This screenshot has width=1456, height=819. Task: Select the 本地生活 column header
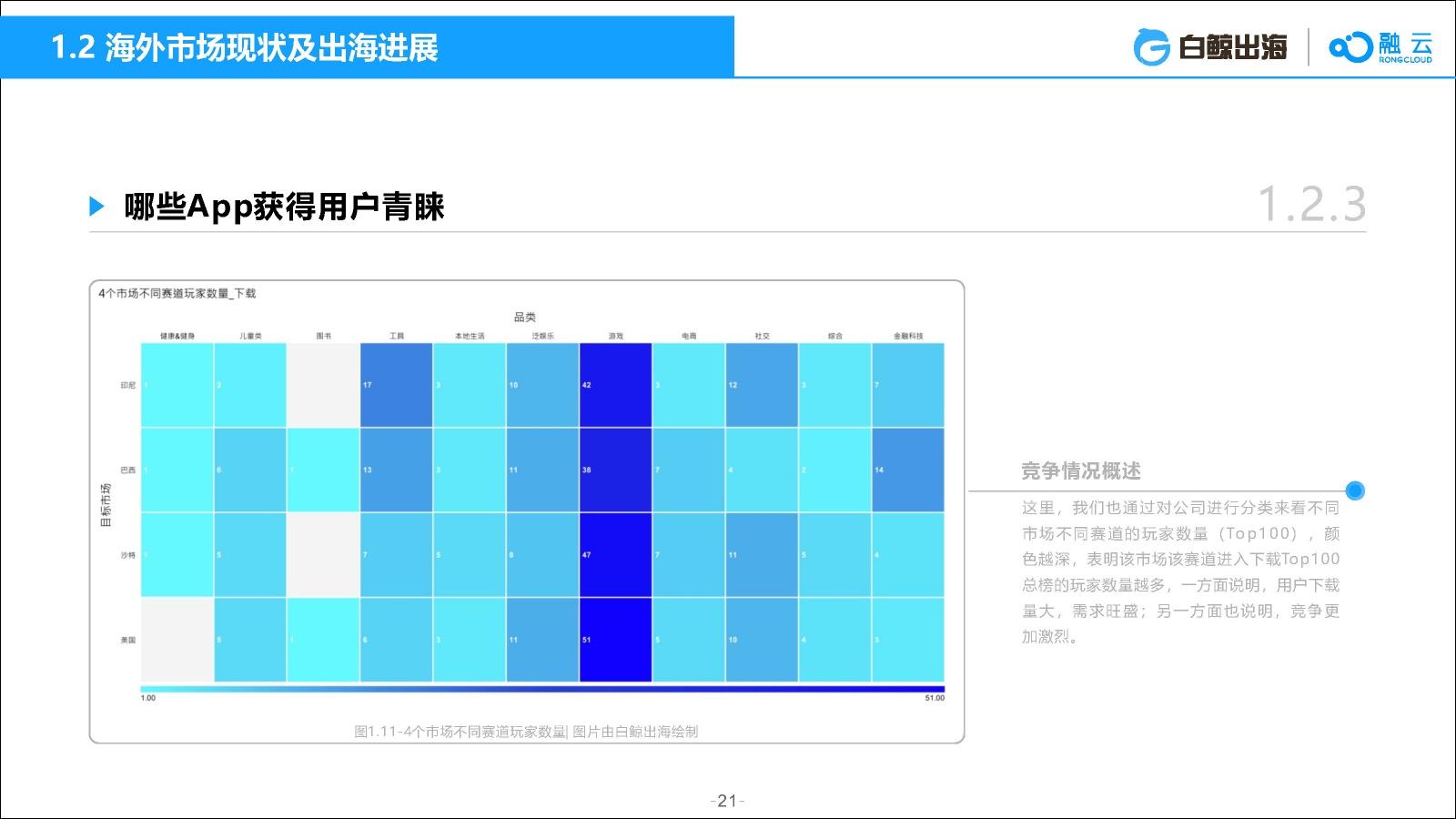click(x=470, y=336)
